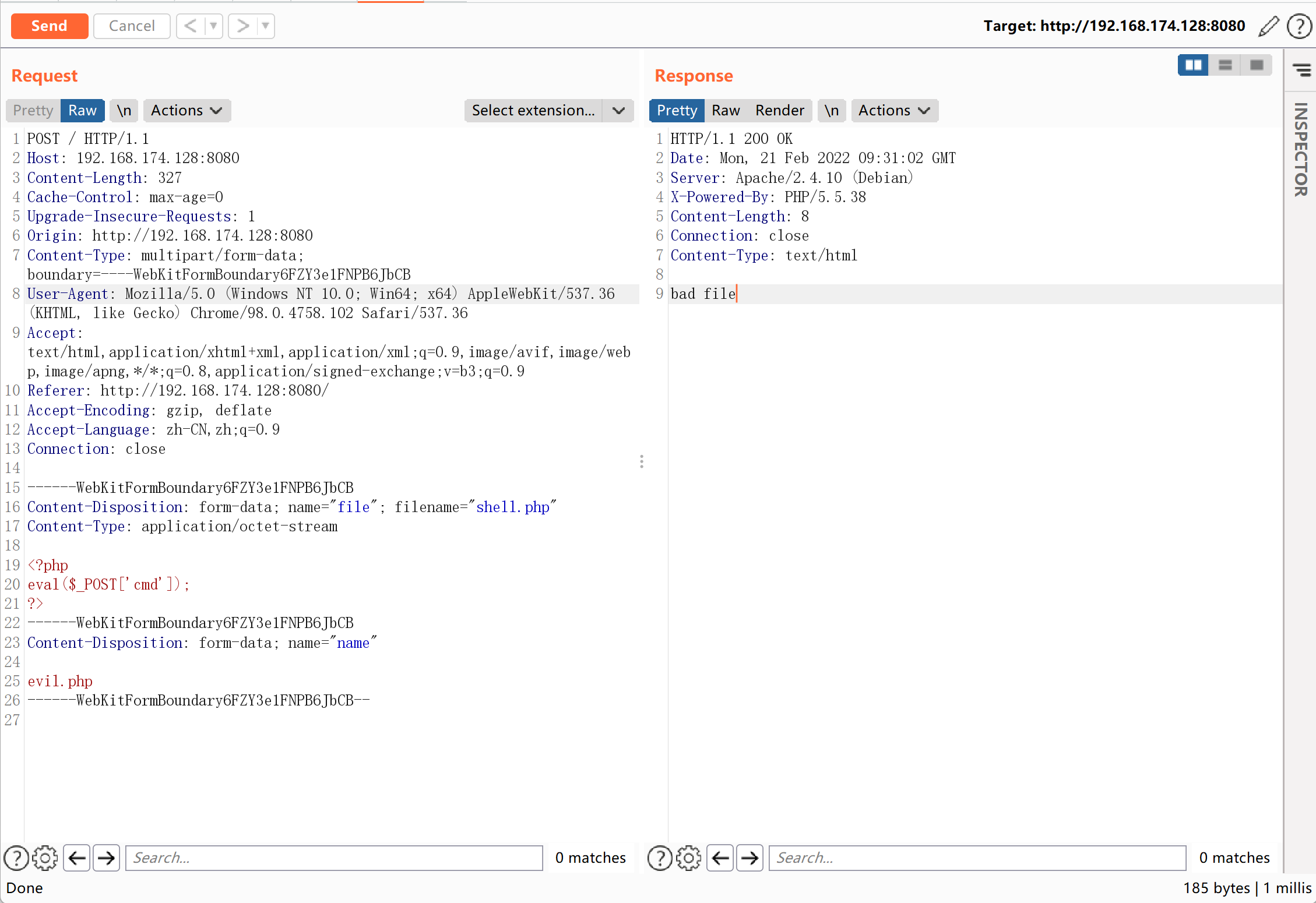Switch Request view to Pretty
The image size is (1316, 903).
(x=33, y=111)
